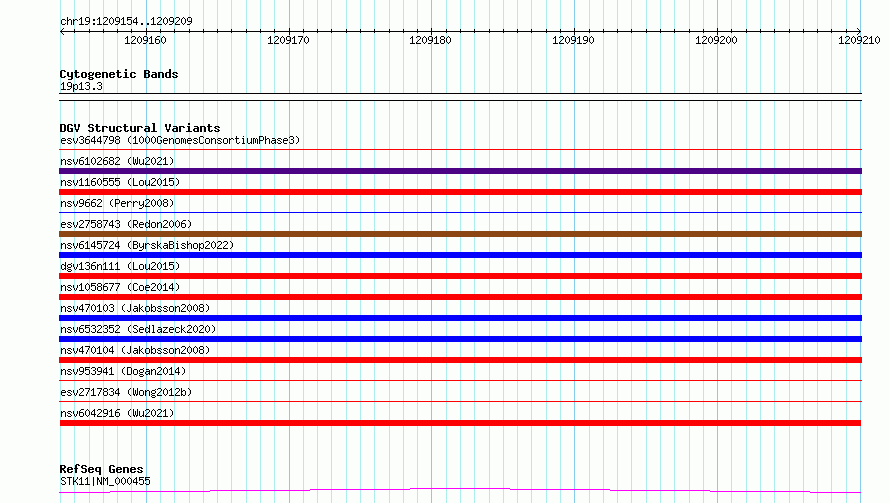The image size is (890, 503).
Task: Open variant nsv6532352 (Sedlazeck2020) label
Action: click(x=138, y=329)
